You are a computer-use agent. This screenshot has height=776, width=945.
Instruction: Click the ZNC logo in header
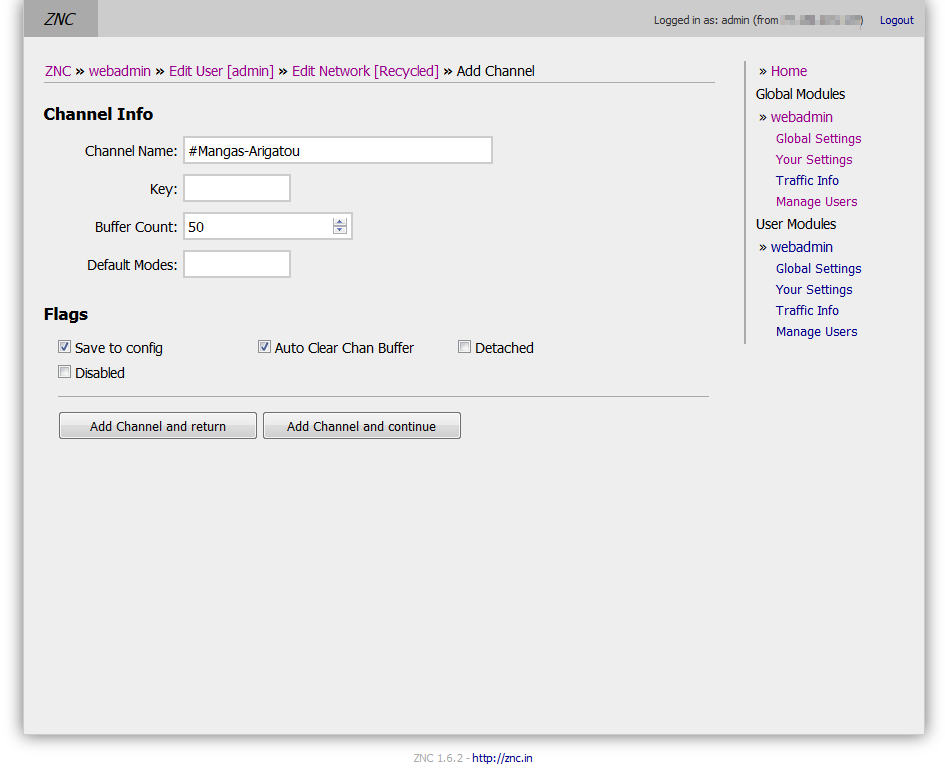pos(60,19)
